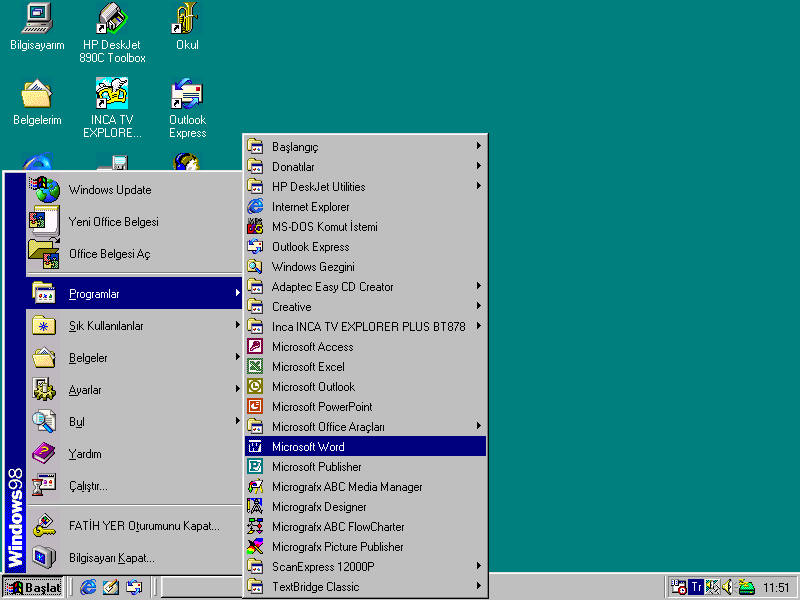
Task: Choose Yeni Office Belgesi in Start menu
Action: pyautogui.click(x=134, y=221)
